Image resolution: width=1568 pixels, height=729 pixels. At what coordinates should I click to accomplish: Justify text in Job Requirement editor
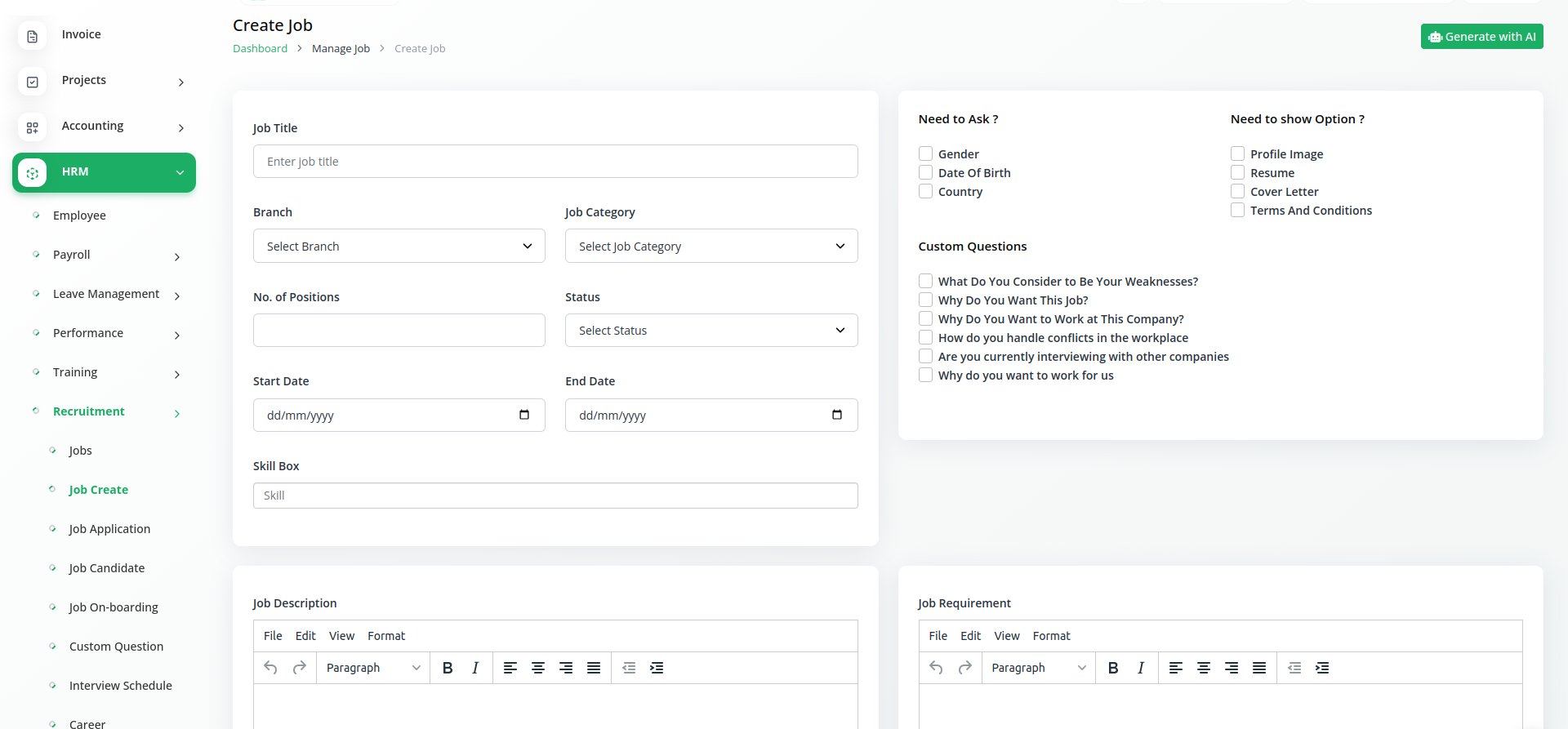[x=1259, y=668]
